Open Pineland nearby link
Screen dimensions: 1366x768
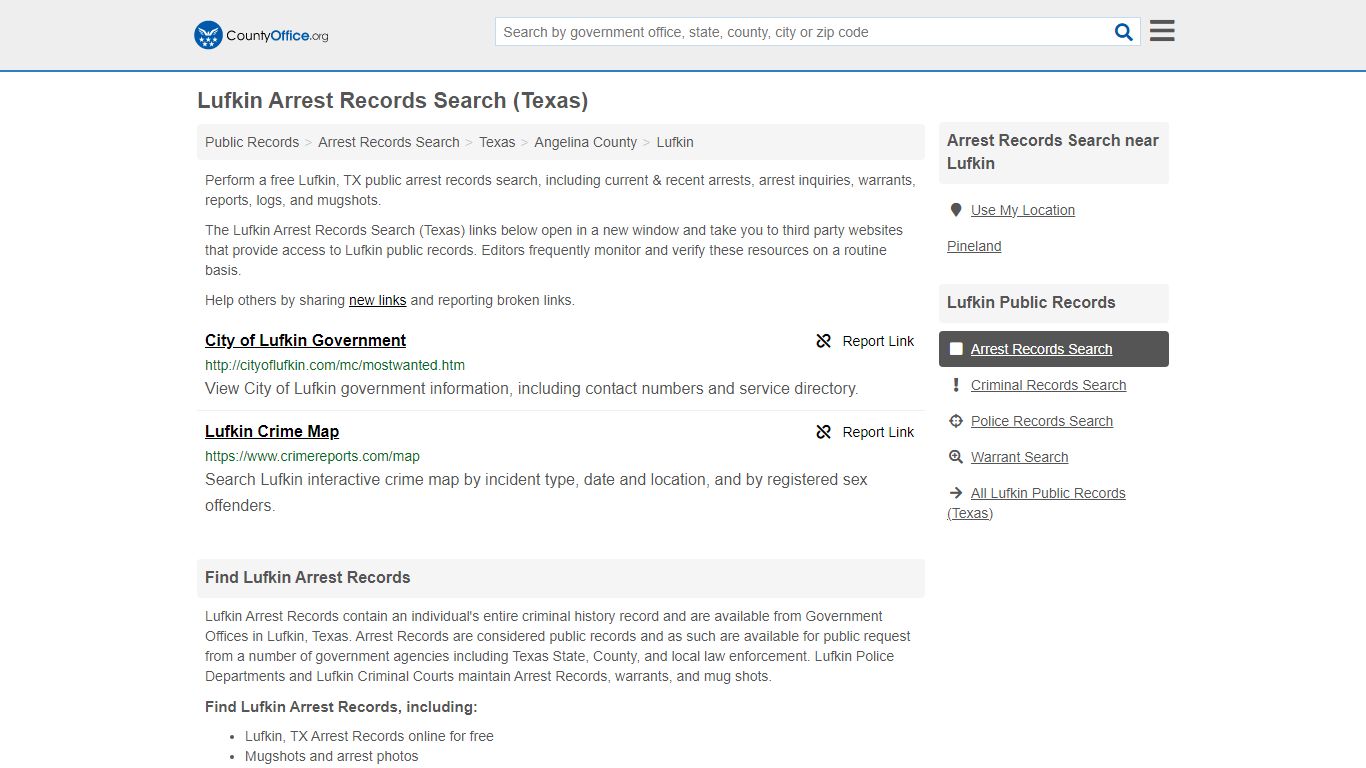click(974, 246)
